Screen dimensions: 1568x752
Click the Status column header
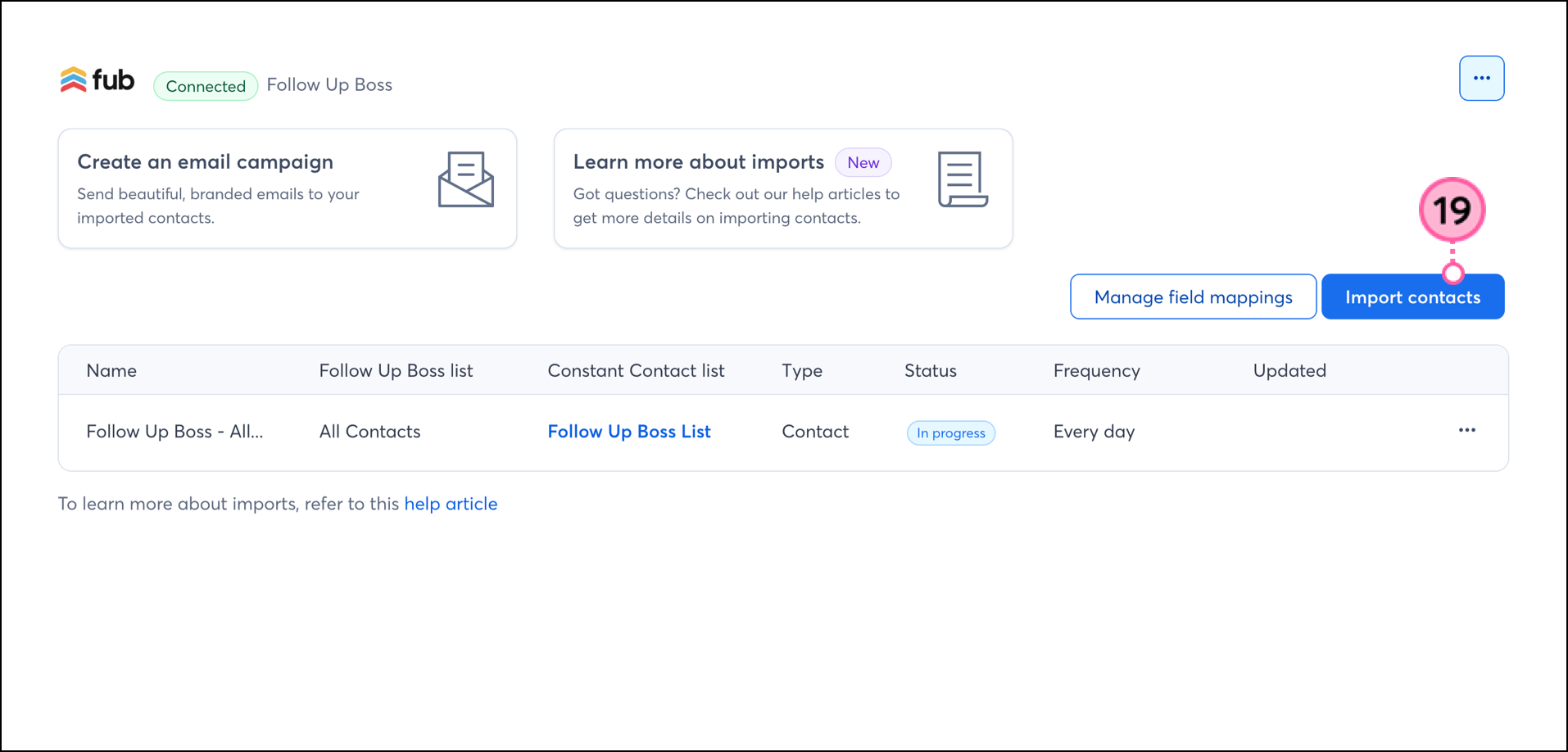point(931,370)
